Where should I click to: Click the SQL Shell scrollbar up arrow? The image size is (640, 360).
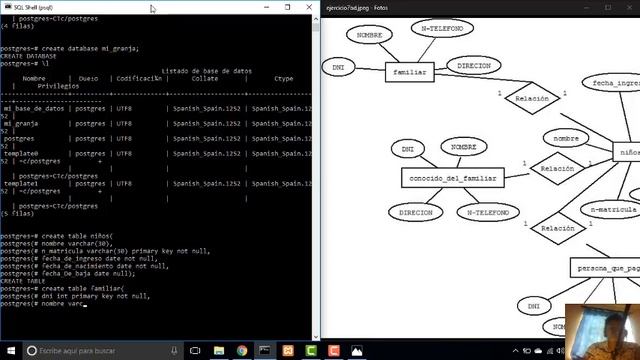(x=316, y=19)
